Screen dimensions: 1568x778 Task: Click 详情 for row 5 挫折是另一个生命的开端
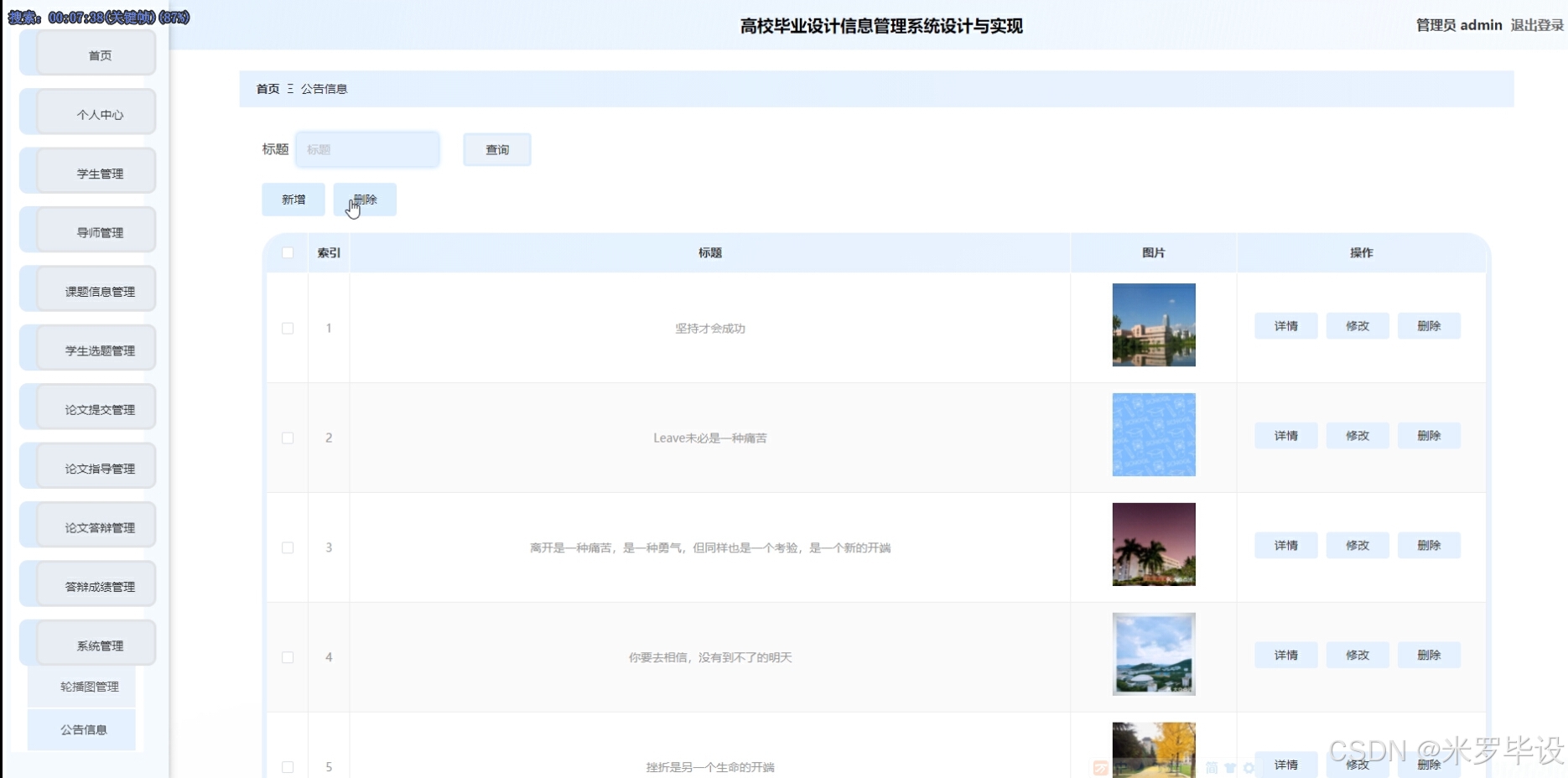point(1286,765)
